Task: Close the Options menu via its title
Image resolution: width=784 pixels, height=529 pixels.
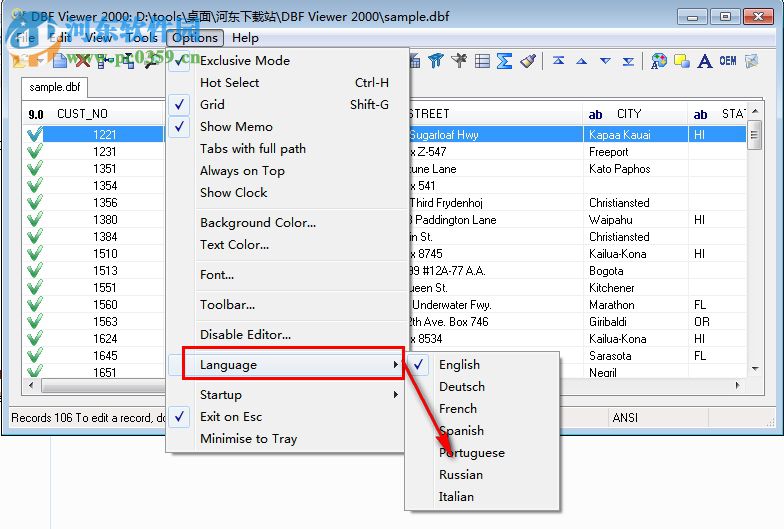Action: (195, 38)
